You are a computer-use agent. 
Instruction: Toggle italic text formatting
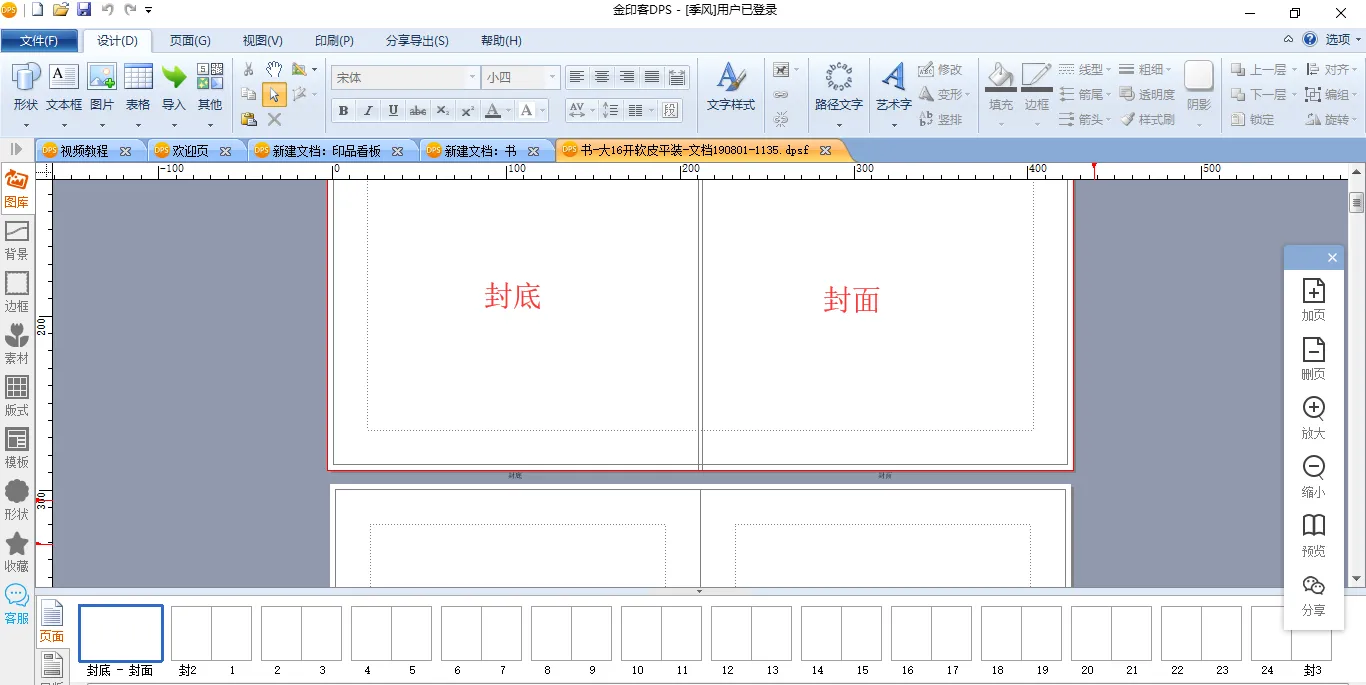[x=368, y=111]
